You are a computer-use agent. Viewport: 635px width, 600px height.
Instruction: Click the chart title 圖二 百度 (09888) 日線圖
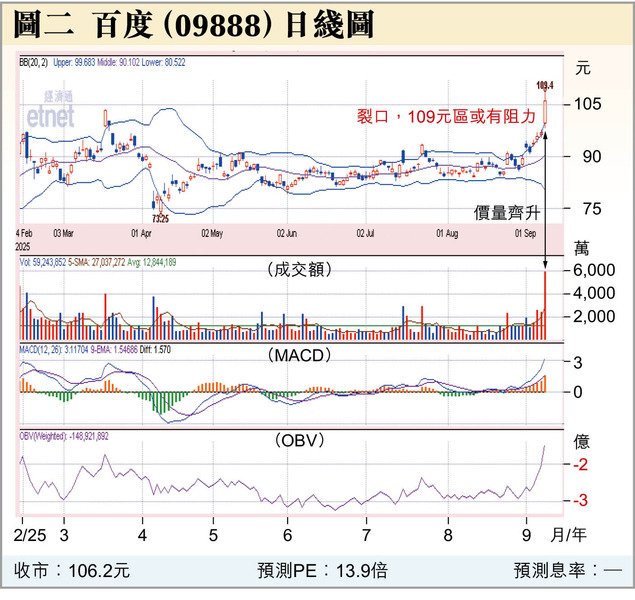[193, 24]
